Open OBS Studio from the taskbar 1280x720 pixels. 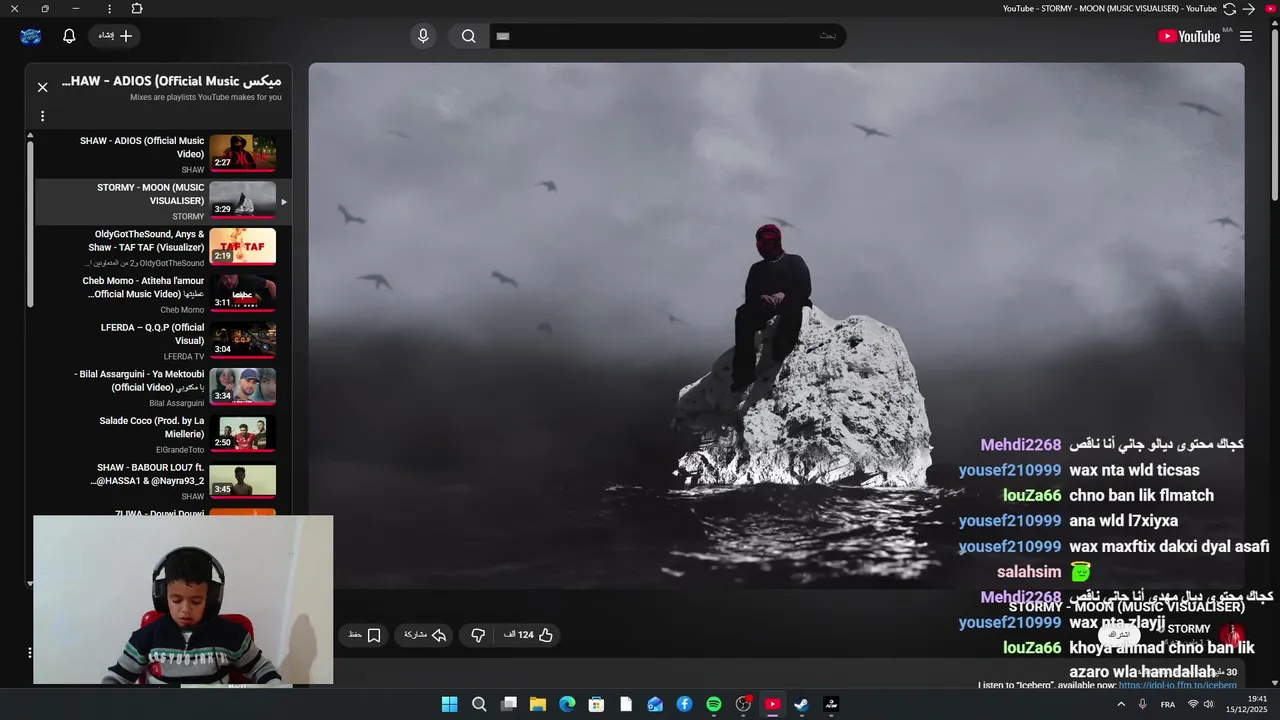[743, 704]
